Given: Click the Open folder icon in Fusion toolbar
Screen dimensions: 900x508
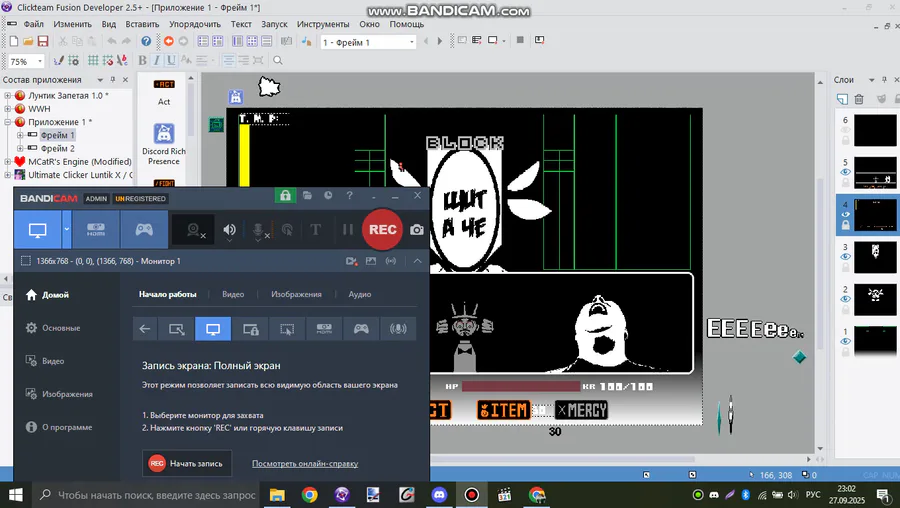Looking at the screenshot, I should pyautogui.click(x=28, y=41).
